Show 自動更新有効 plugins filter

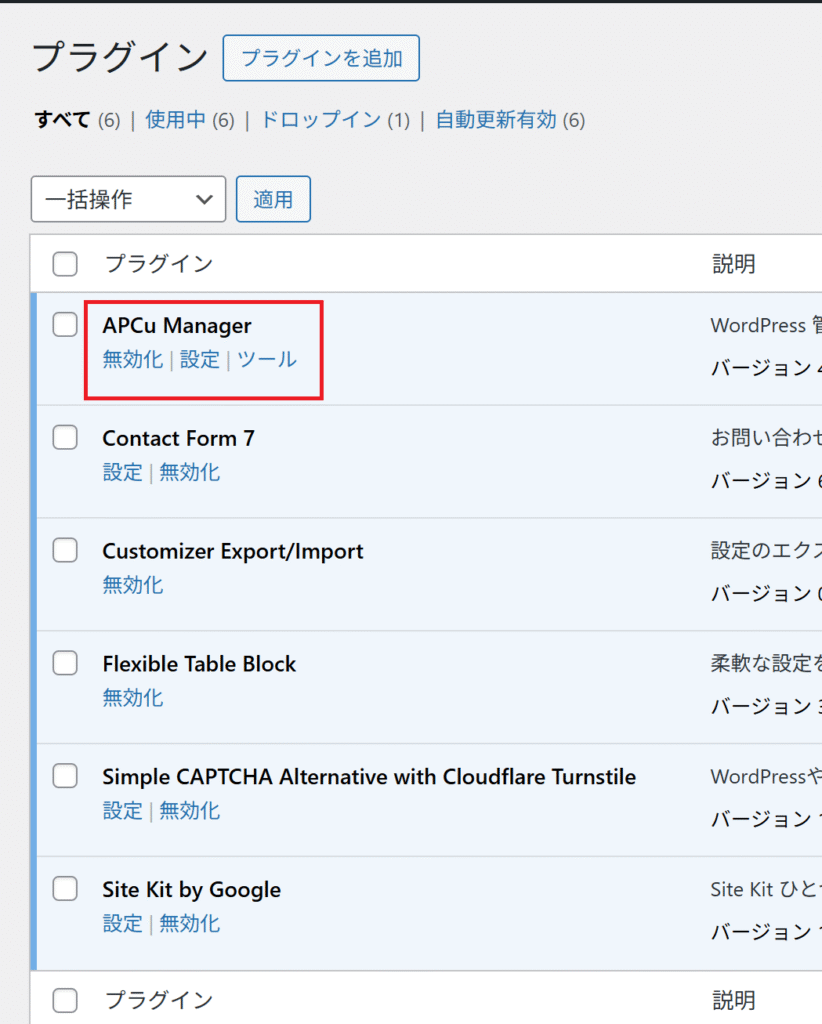point(495,120)
